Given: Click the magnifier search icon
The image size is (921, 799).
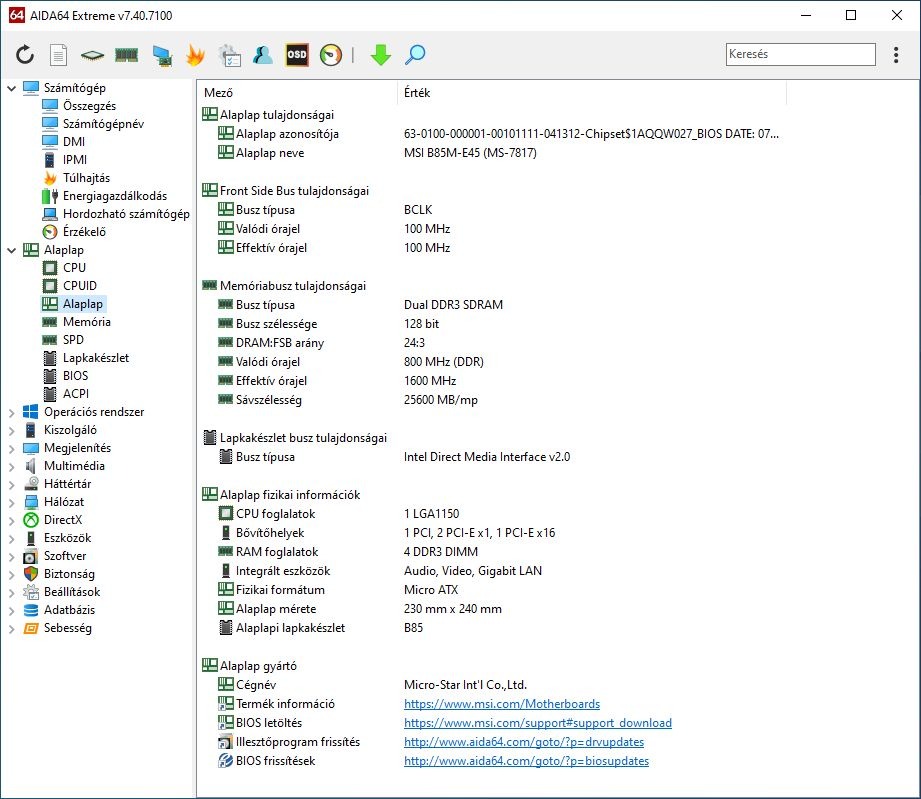Looking at the screenshot, I should point(415,55).
